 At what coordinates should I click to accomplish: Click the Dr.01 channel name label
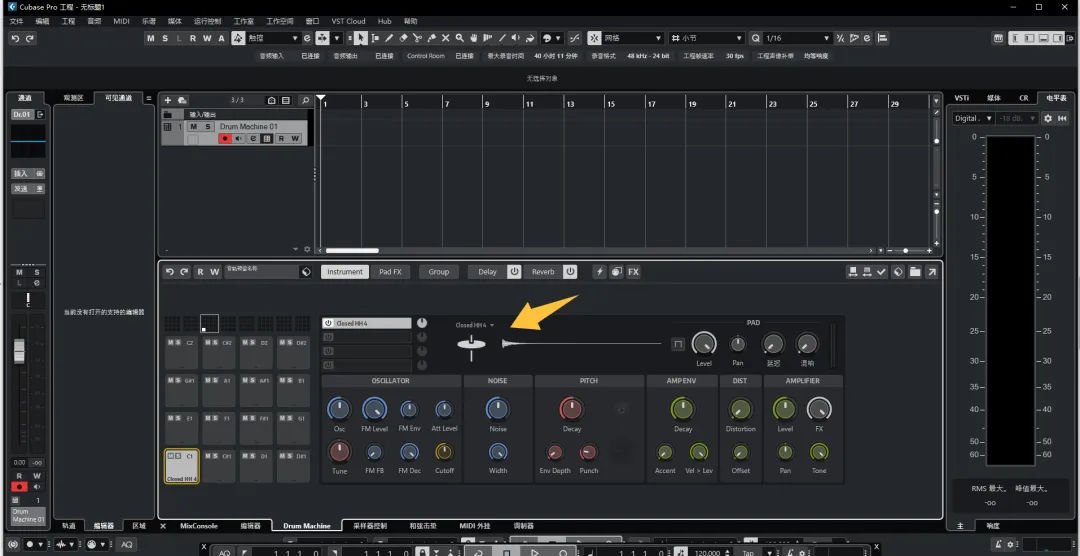pyautogui.click(x=23, y=114)
